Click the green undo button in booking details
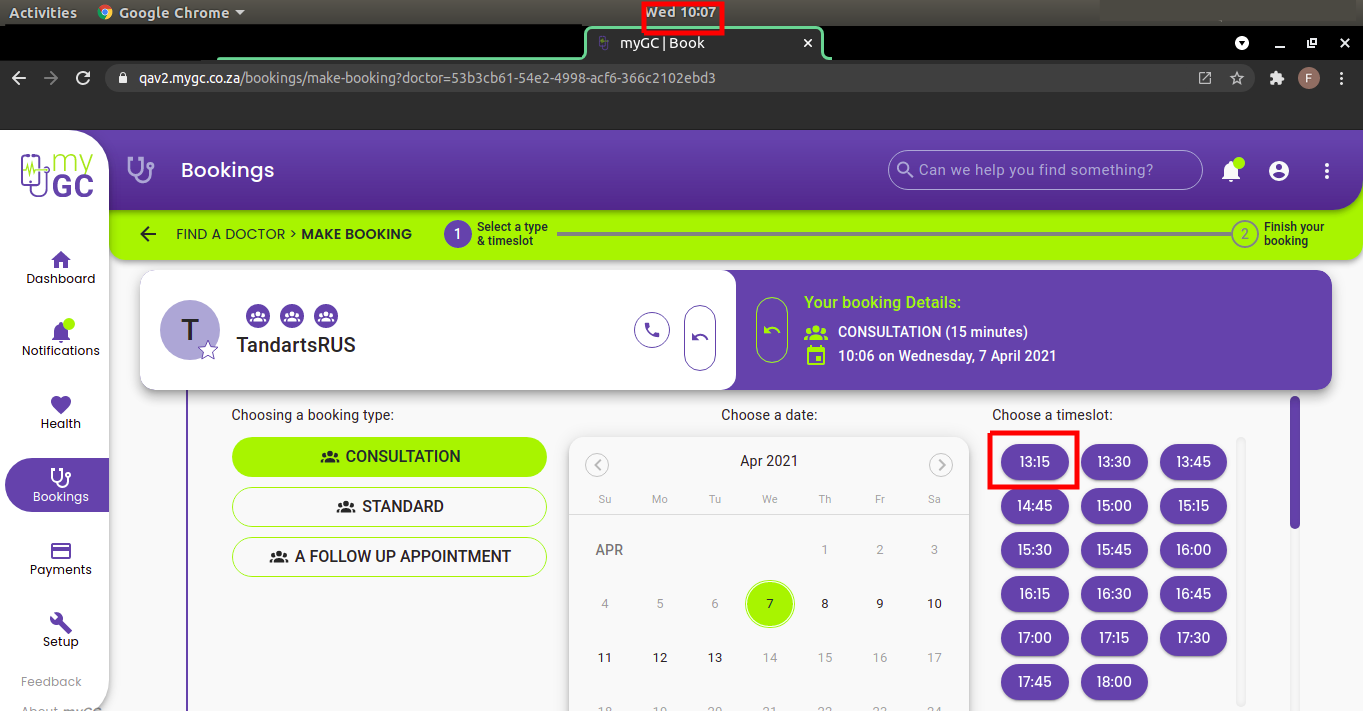 [772, 330]
